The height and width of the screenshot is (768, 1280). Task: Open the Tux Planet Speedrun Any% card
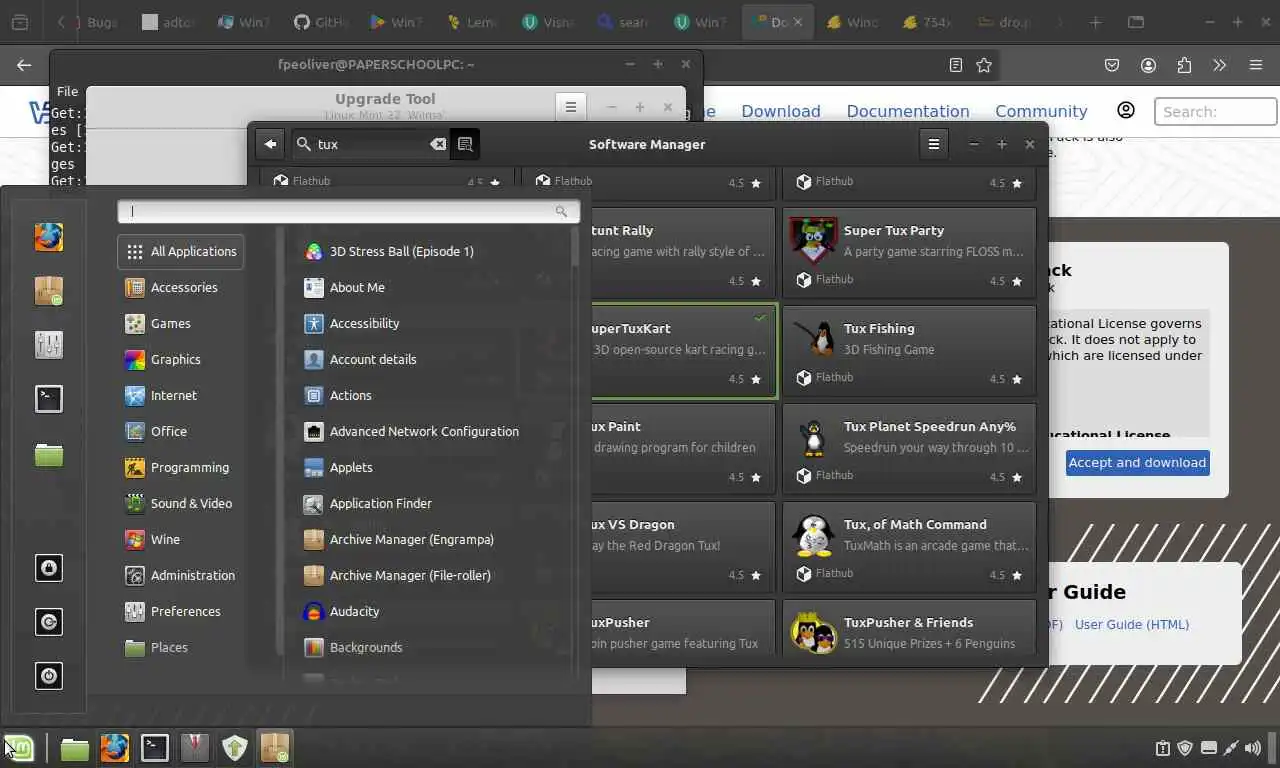[x=909, y=449]
